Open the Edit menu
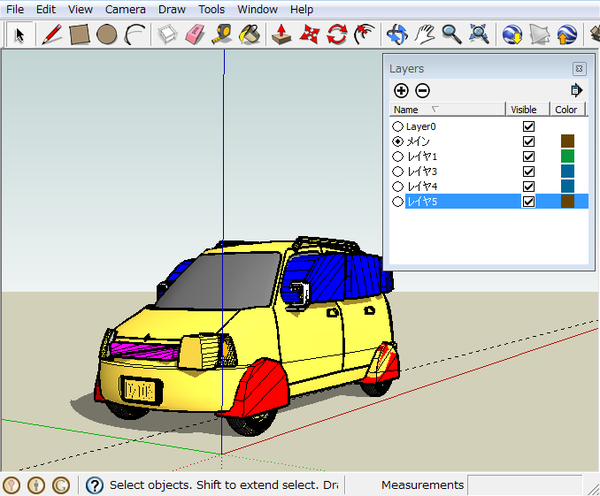This screenshot has height=496, width=600. point(46,9)
